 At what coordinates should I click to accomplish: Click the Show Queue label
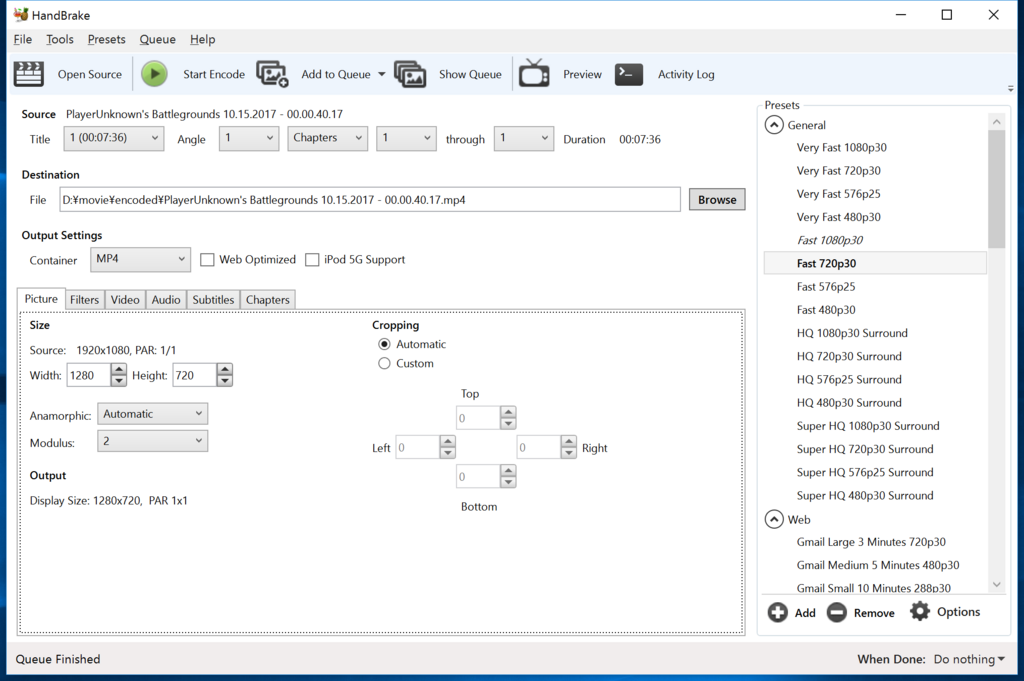click(470, 74)
